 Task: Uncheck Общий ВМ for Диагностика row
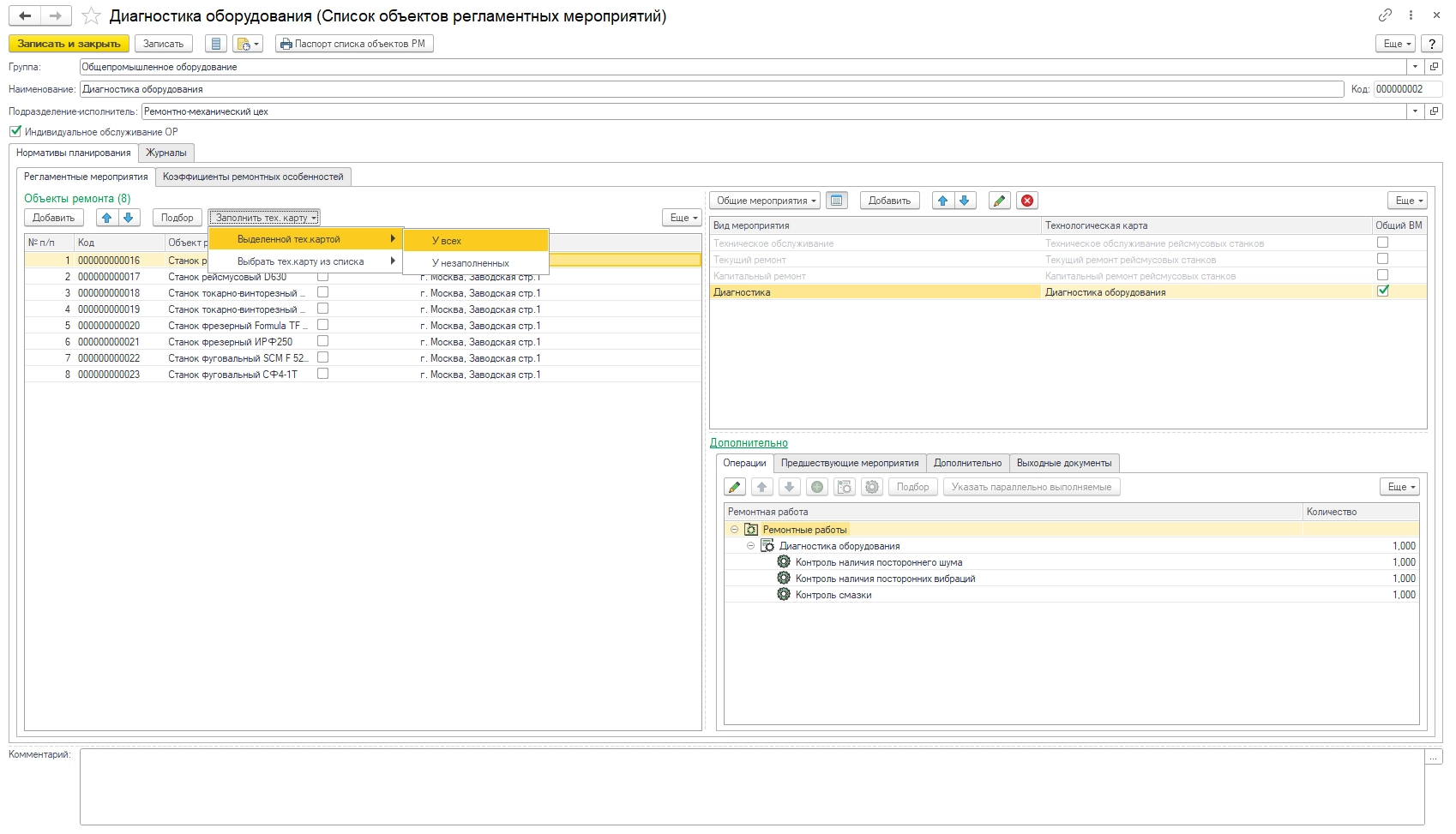point(1382,291)
